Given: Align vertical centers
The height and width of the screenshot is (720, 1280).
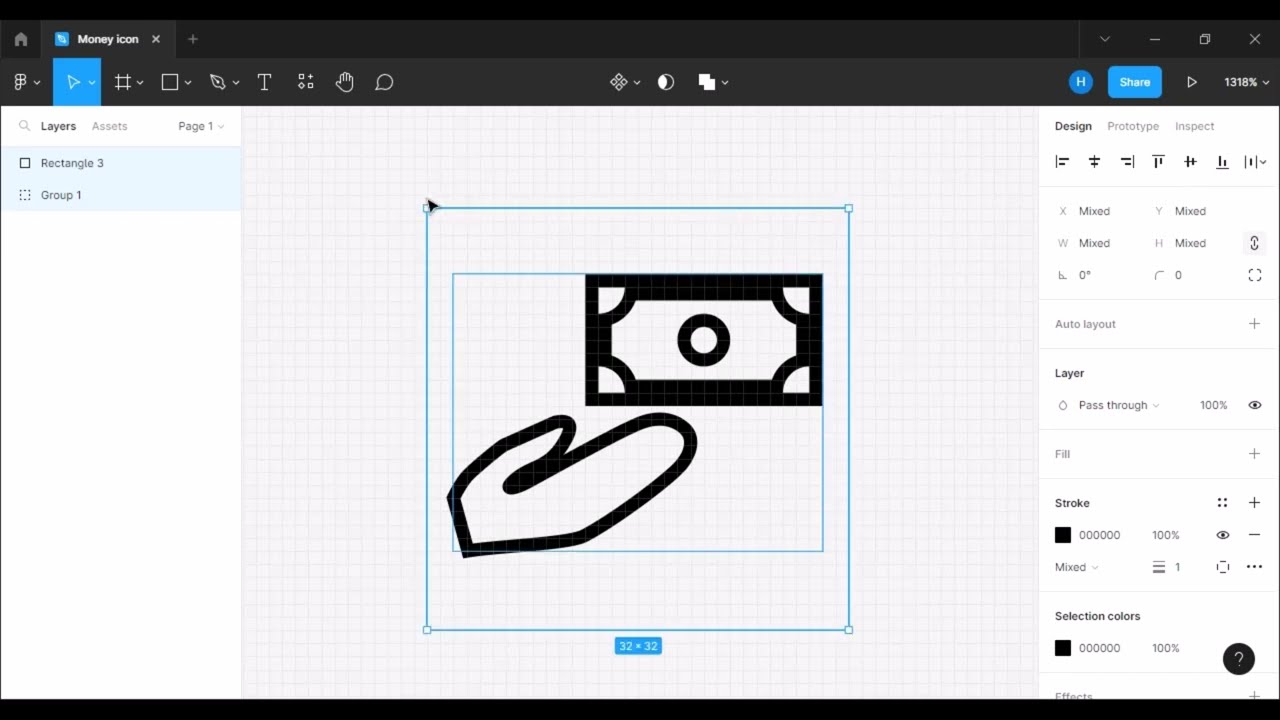Looking at the screenshot, I should [1190, 162].
